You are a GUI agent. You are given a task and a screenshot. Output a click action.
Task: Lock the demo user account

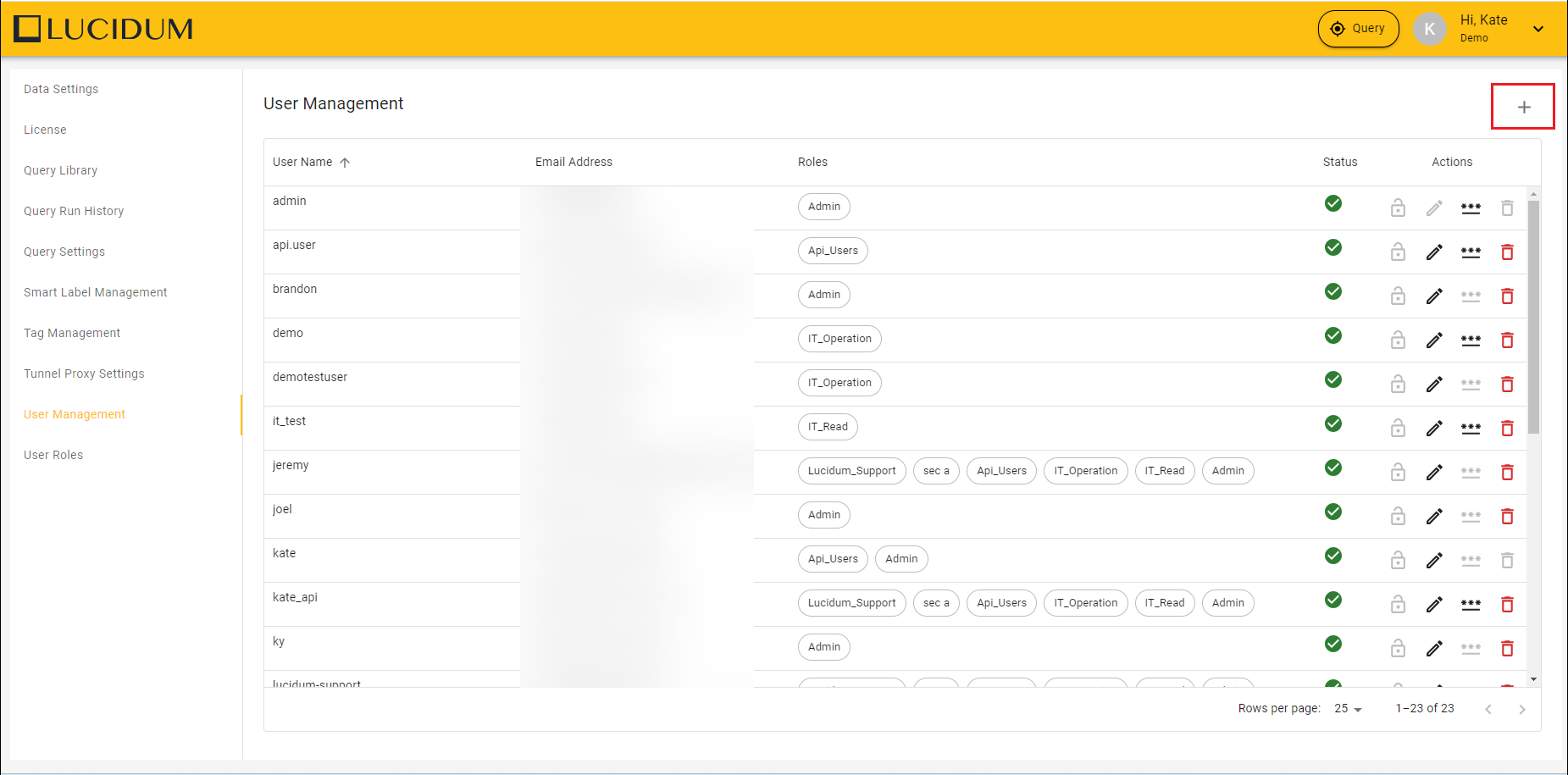[x=1398, y=340]
